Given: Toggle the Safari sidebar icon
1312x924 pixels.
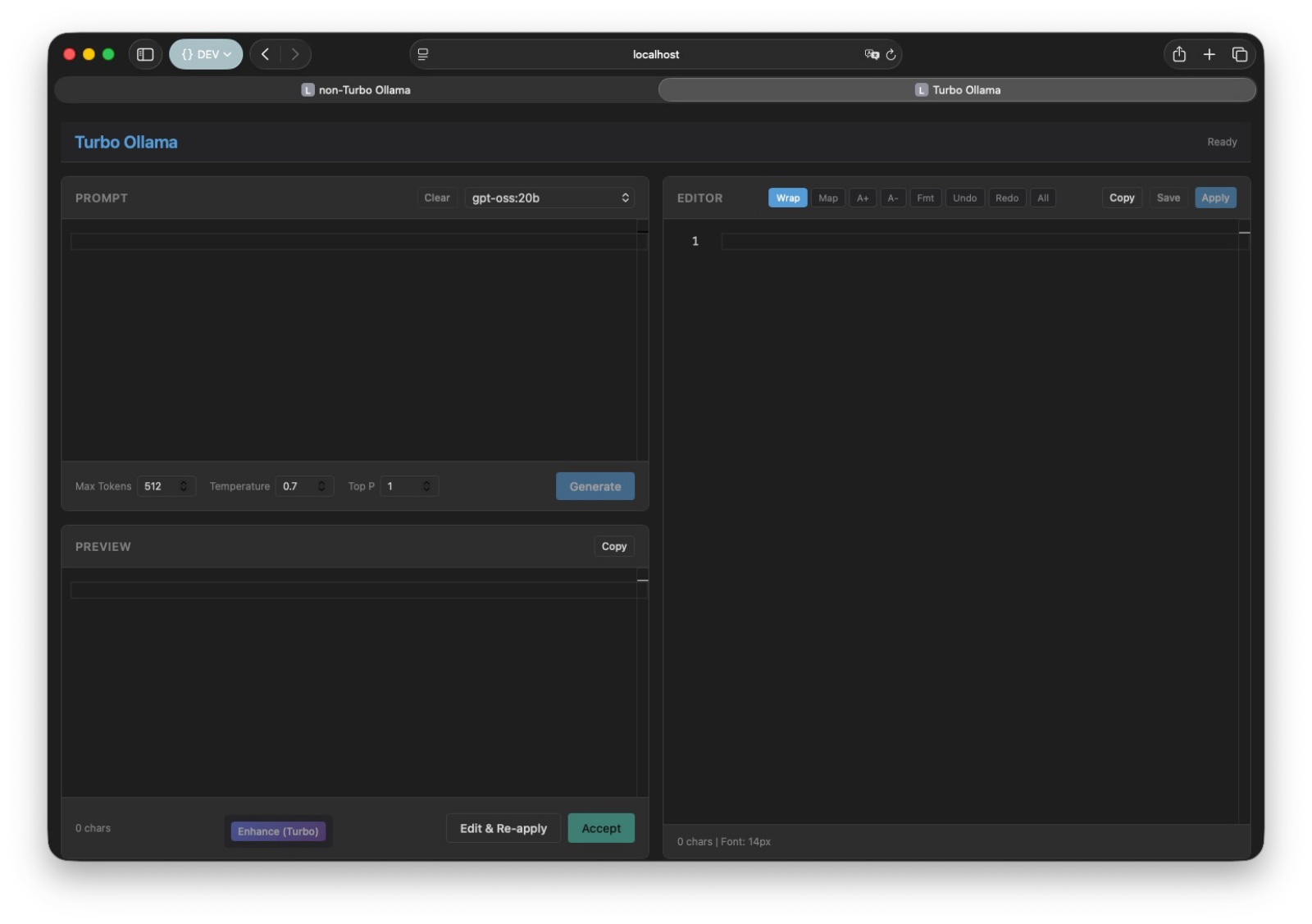Looking at the screenshot, I should 145,54.
